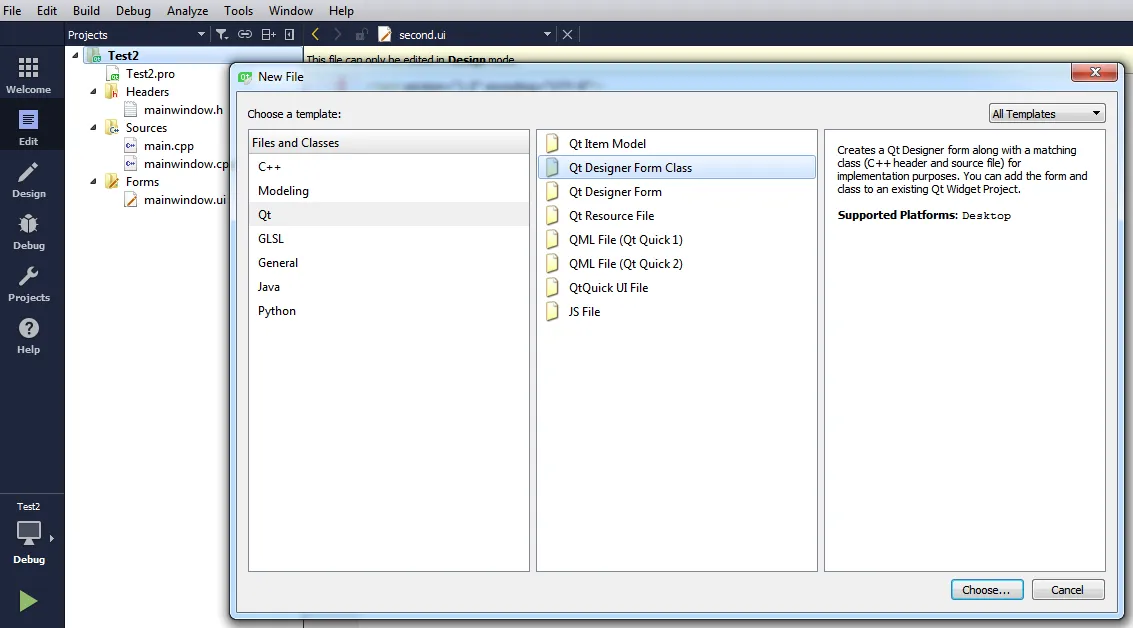1133x628 pixels.
Task: Click the Cancel button
Action: click(1067, 590)
